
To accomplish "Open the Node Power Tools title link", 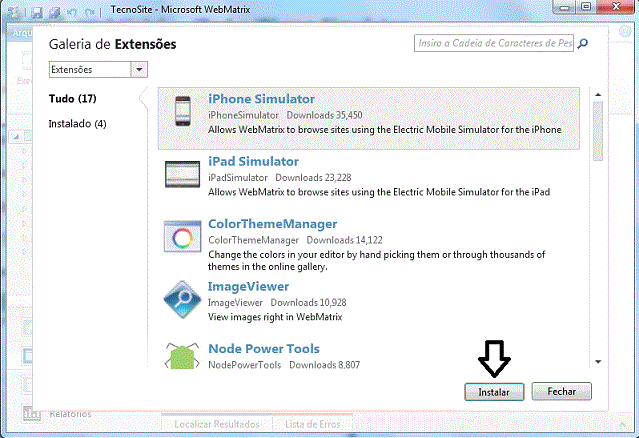I will [264, 349].
